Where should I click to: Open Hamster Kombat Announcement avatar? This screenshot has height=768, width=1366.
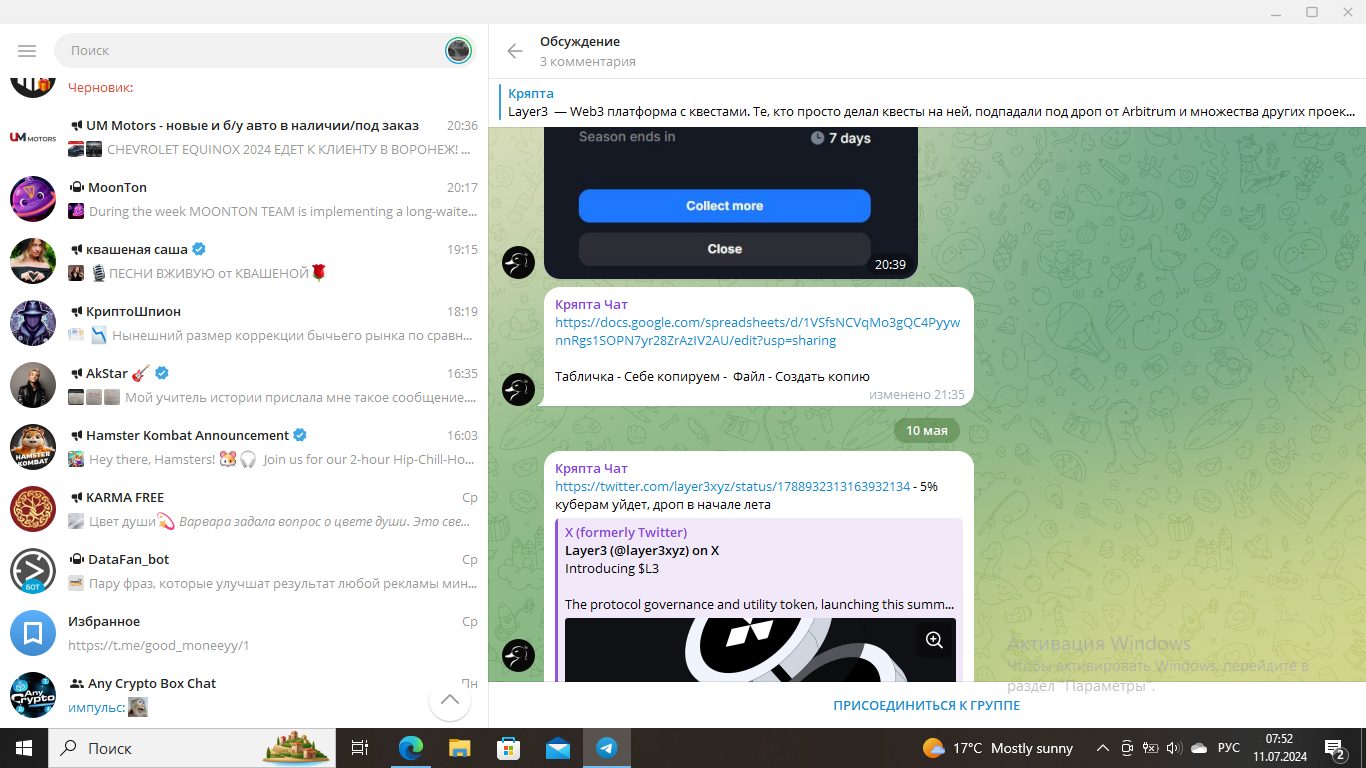[33, 447]
